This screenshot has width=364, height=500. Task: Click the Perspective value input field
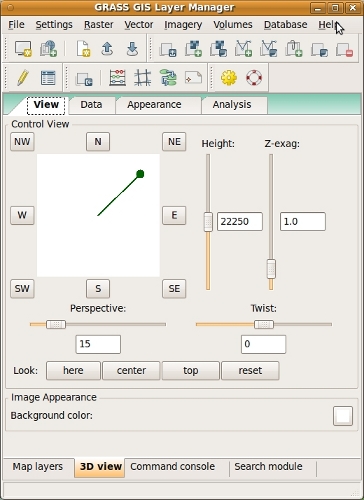click(x=98, y=344)
